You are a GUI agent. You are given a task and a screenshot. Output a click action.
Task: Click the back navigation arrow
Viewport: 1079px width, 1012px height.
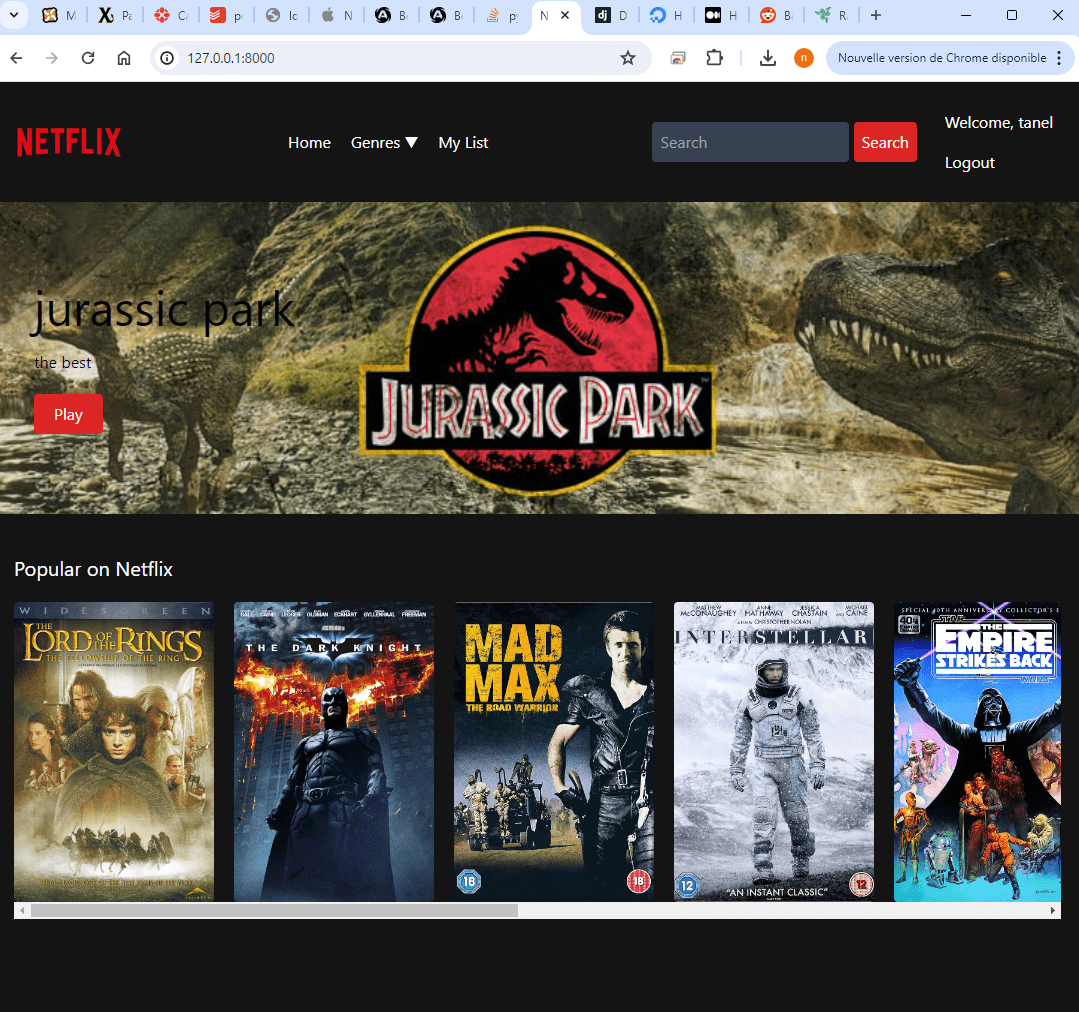tap(16, 57)
